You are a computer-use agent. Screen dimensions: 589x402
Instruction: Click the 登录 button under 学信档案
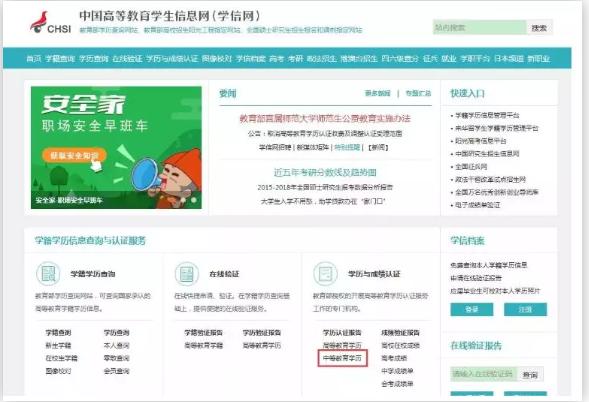pos(472,309)
